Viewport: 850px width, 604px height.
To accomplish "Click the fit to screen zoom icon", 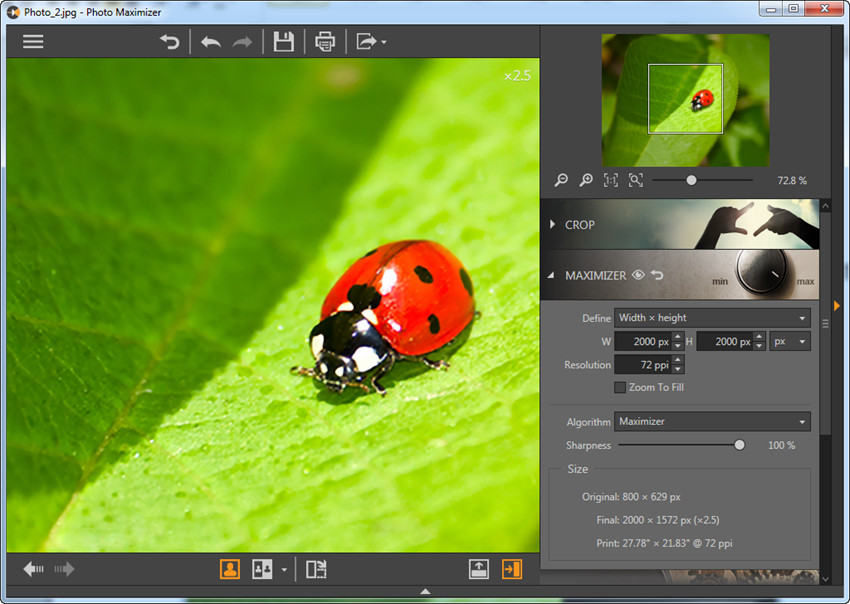I will [636, 180].
